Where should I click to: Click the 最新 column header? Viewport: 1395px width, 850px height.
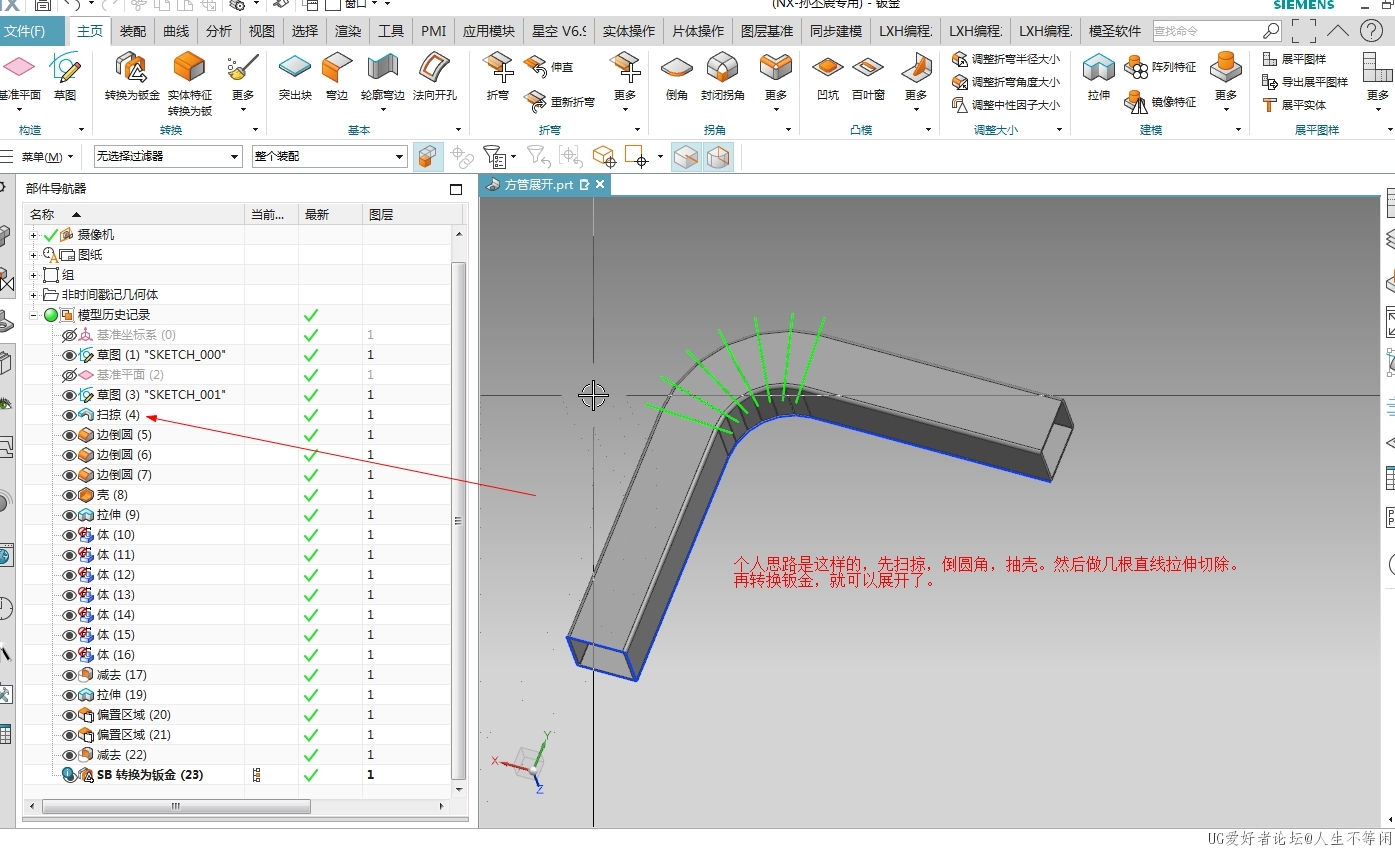pos(330,214)
